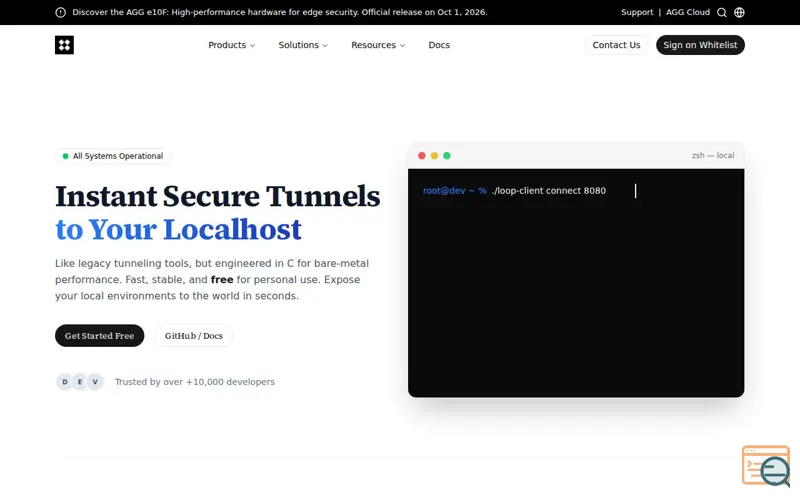Click the AGG e10F announcement text

coord(280,12)
